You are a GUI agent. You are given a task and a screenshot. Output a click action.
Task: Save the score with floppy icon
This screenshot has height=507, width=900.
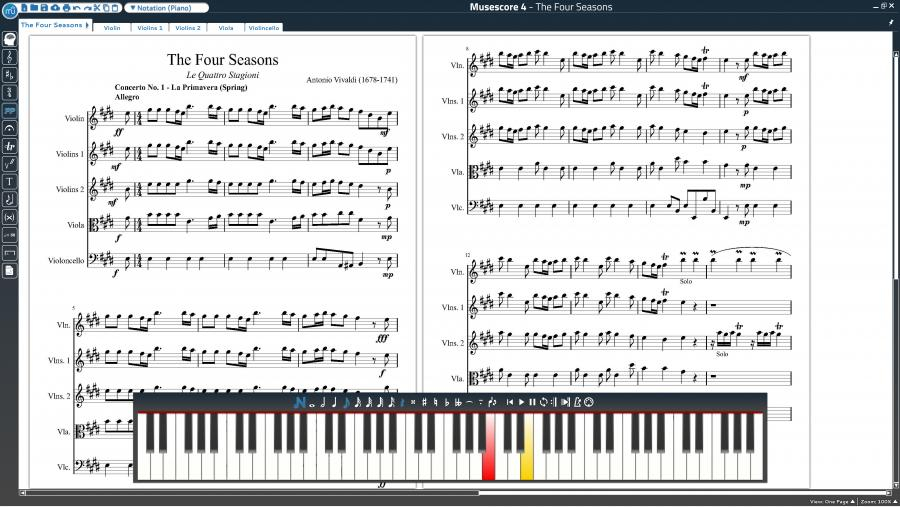pyautogui.click(x=44, y=7)
